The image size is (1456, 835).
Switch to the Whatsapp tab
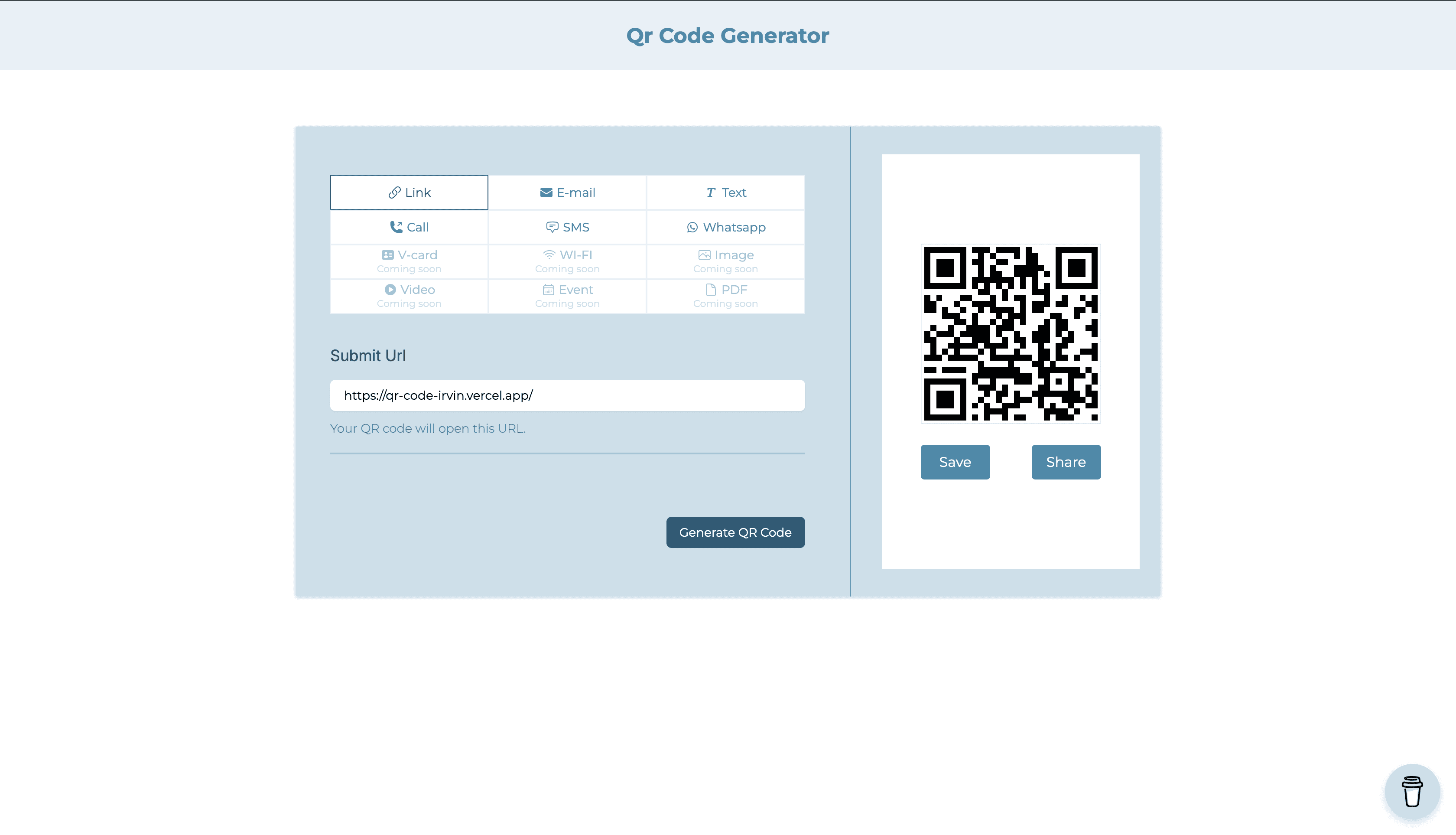point(726,227)
